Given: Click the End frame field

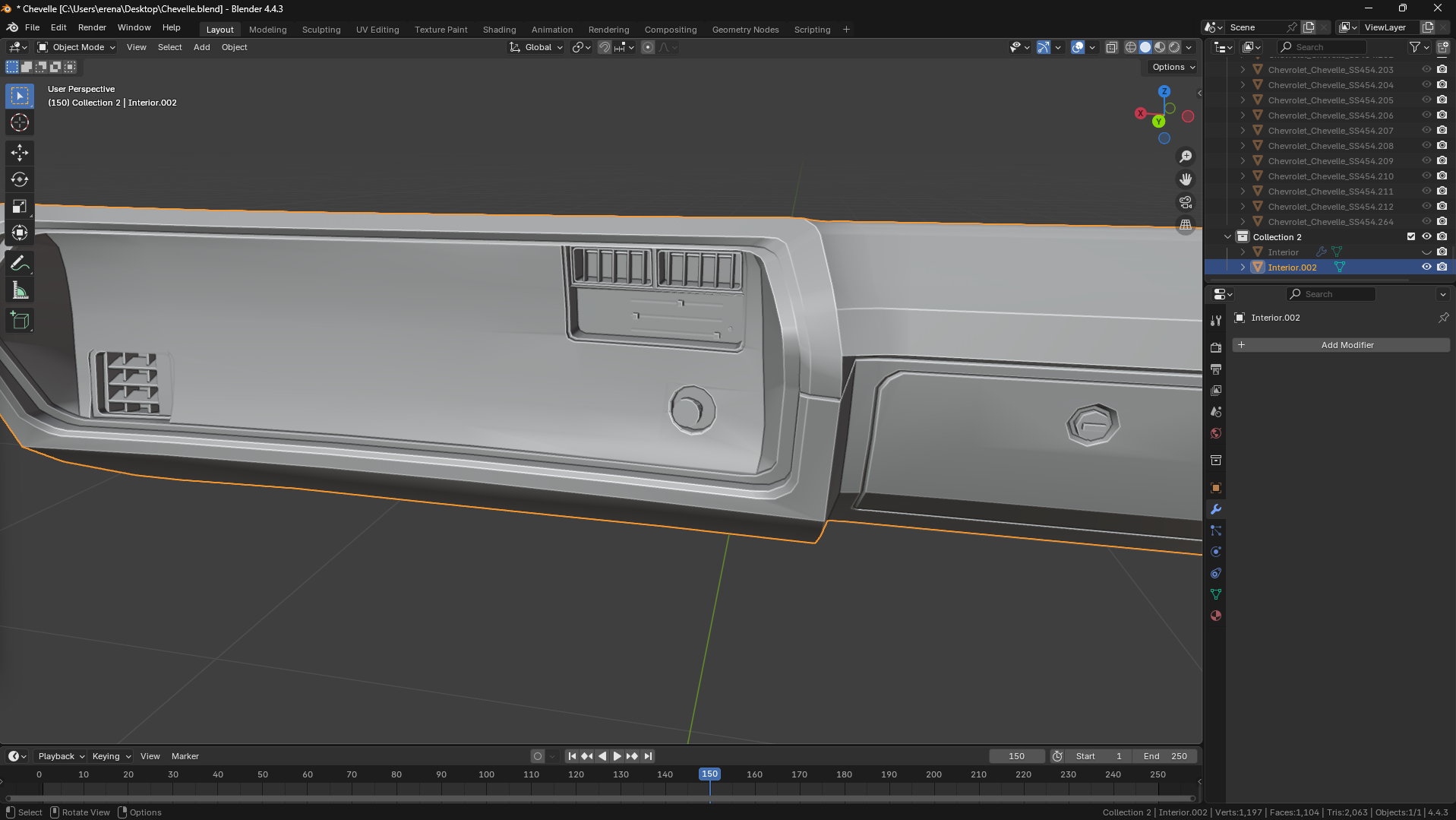Looking at the screenshot, I should pos(1165,756).
